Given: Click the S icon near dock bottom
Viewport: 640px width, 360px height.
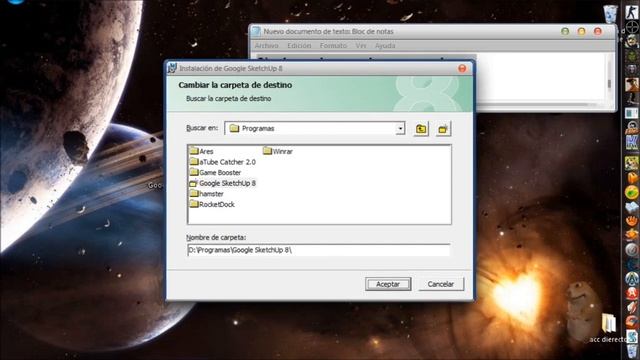Looking at the screenshot, I should tap(632, 336).
